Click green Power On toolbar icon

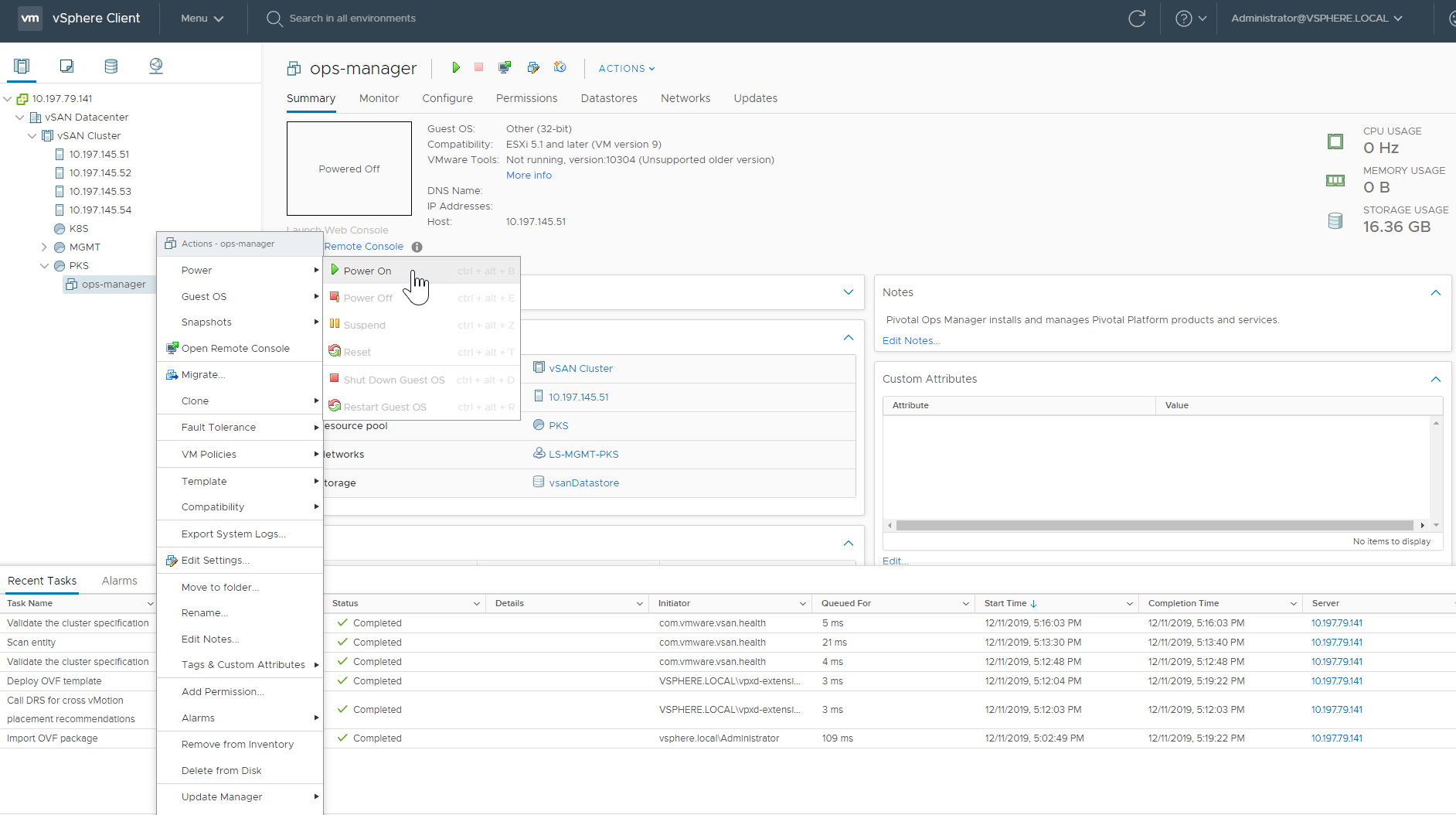(456, 68)
